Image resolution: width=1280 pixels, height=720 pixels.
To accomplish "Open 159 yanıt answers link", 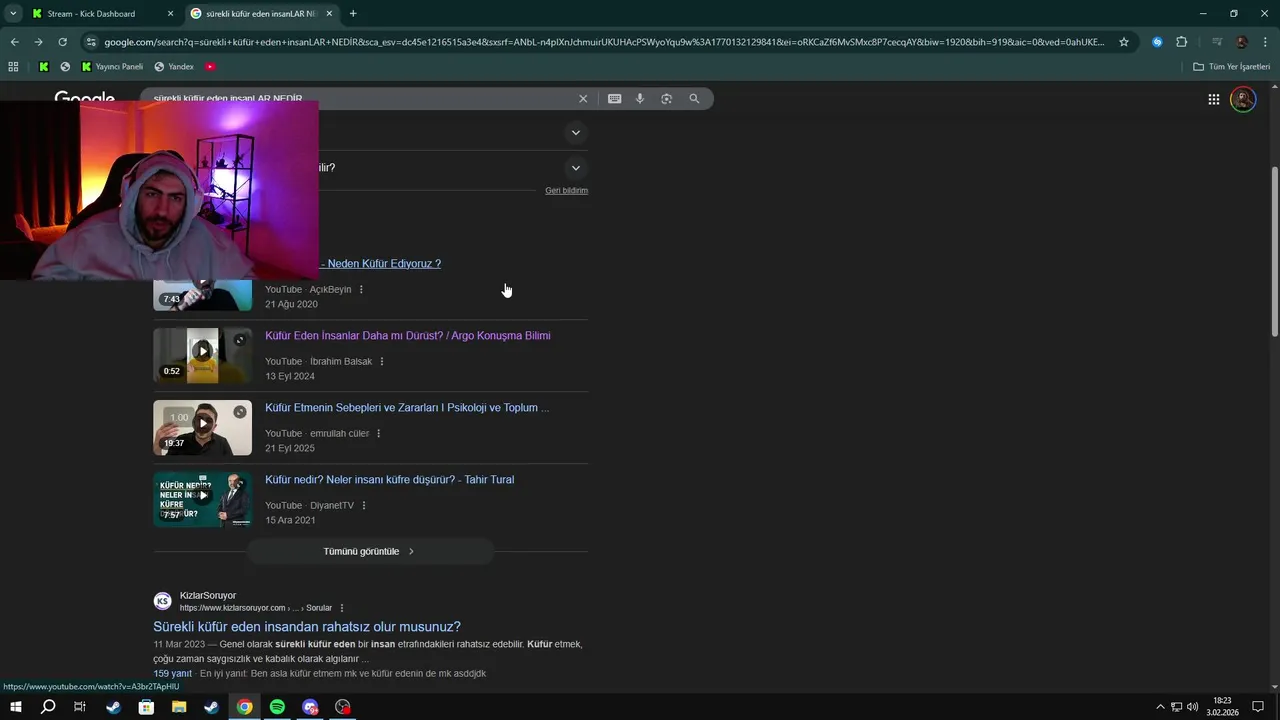I will point(172,674).
